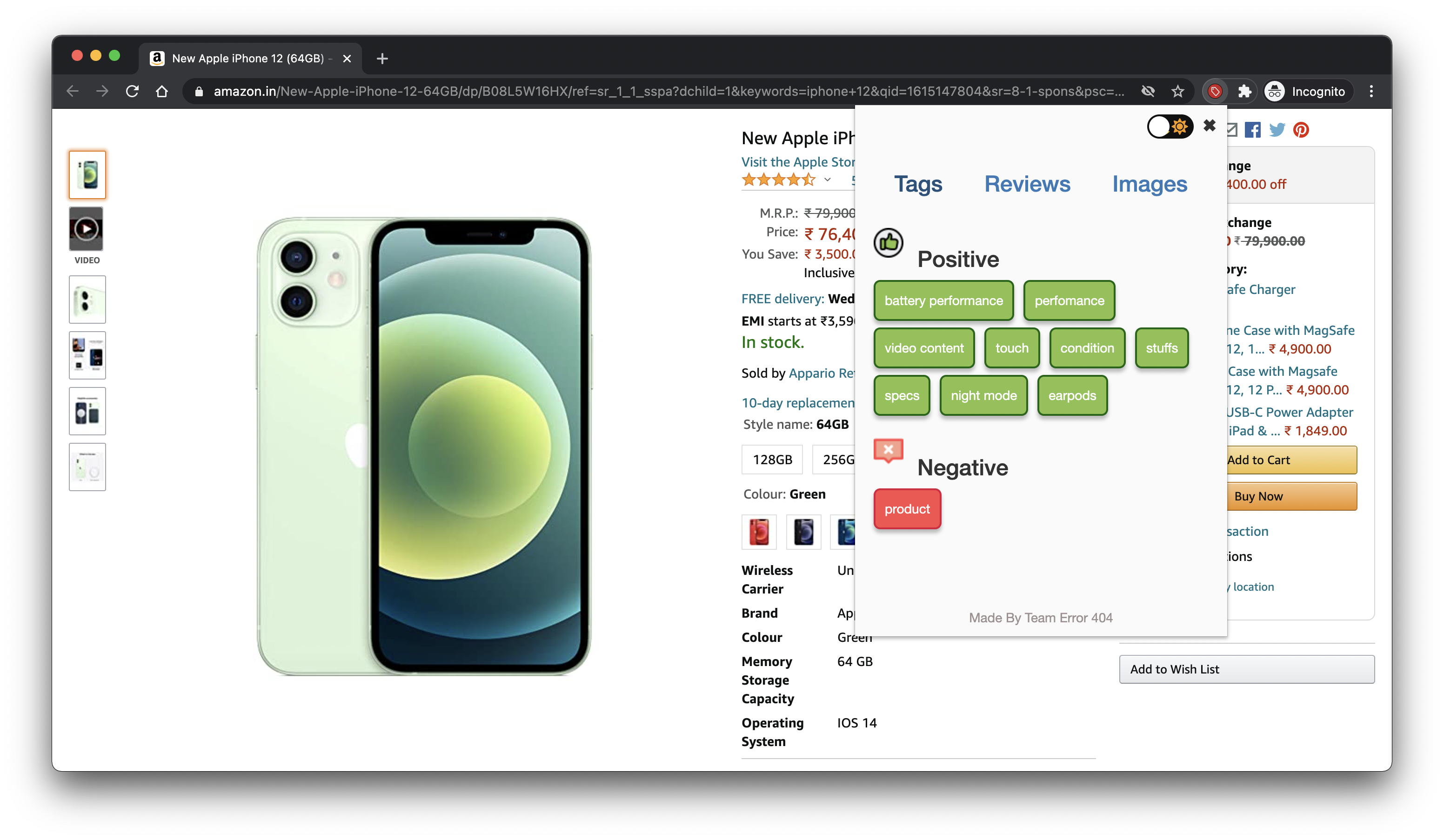Image resolution: width=1444 pixels, height=840 pixels.
Task: Share product on Pinterest icon
Action: [1301, 129]
